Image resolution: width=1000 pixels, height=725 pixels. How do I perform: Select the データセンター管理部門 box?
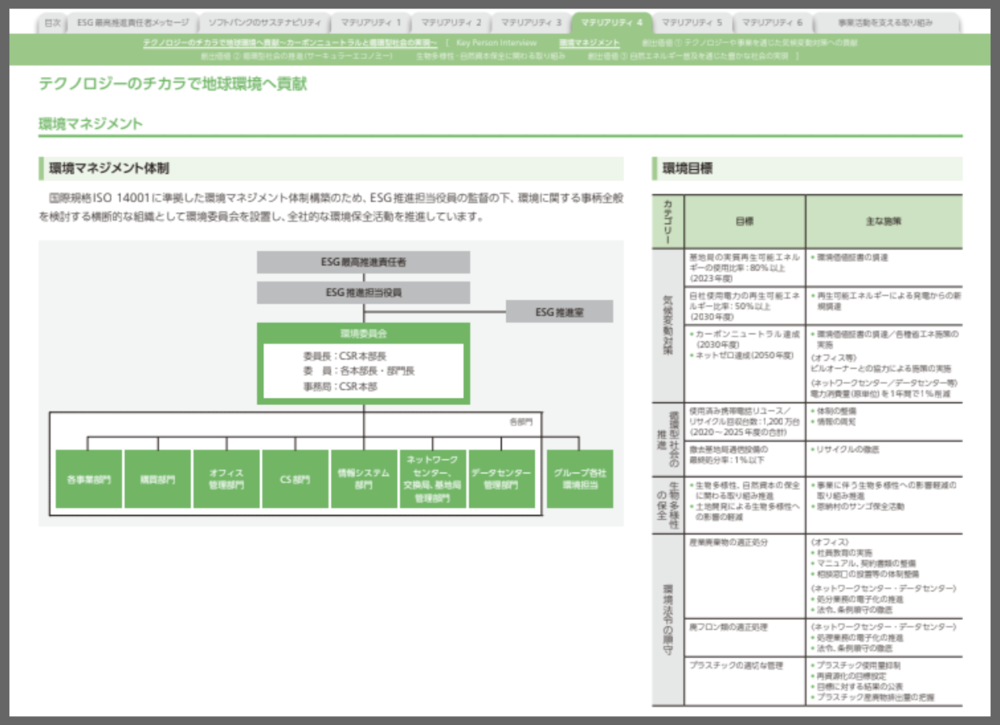[501, 479]
